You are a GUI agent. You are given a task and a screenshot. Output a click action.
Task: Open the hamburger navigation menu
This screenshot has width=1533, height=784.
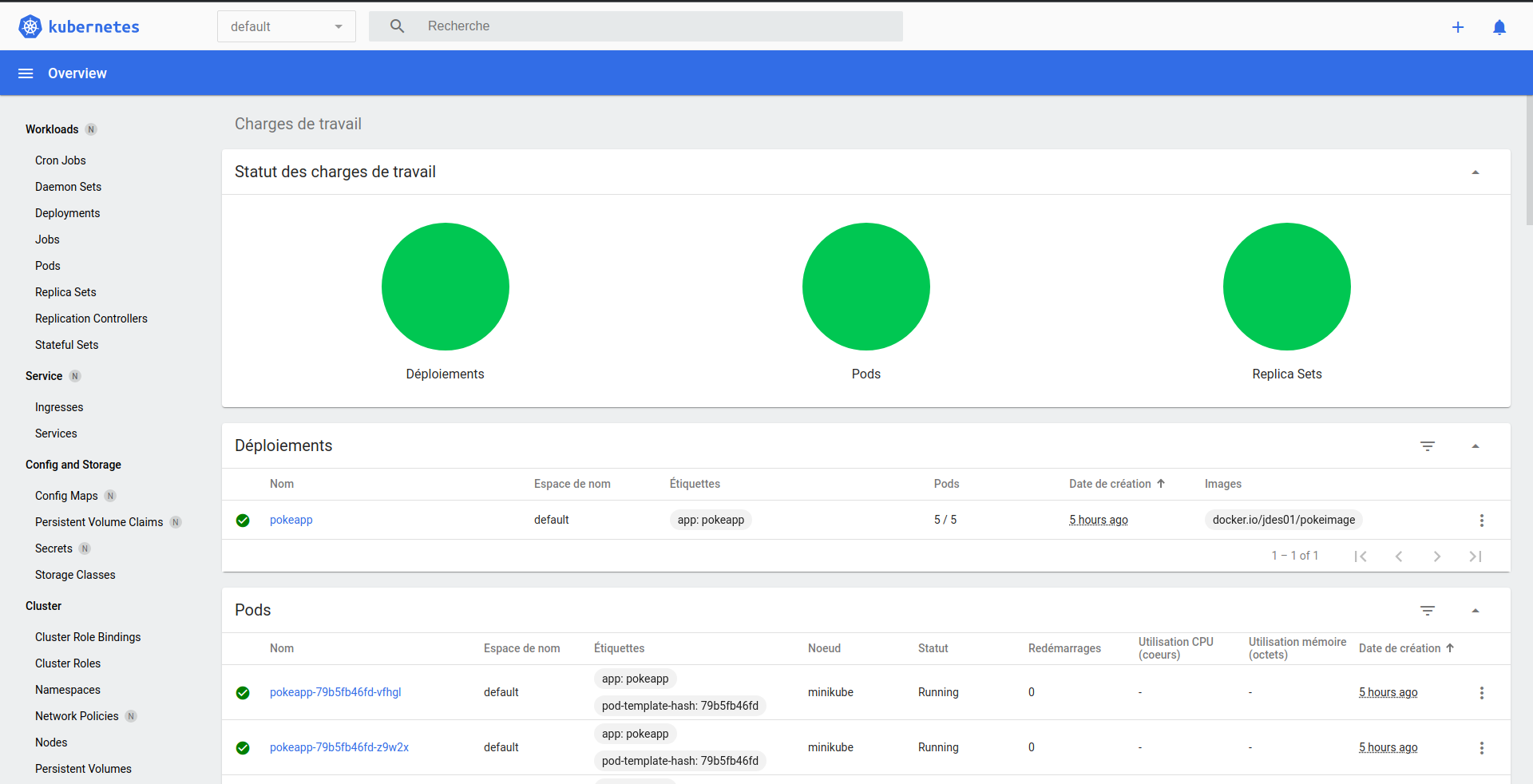tap(26, 73)
